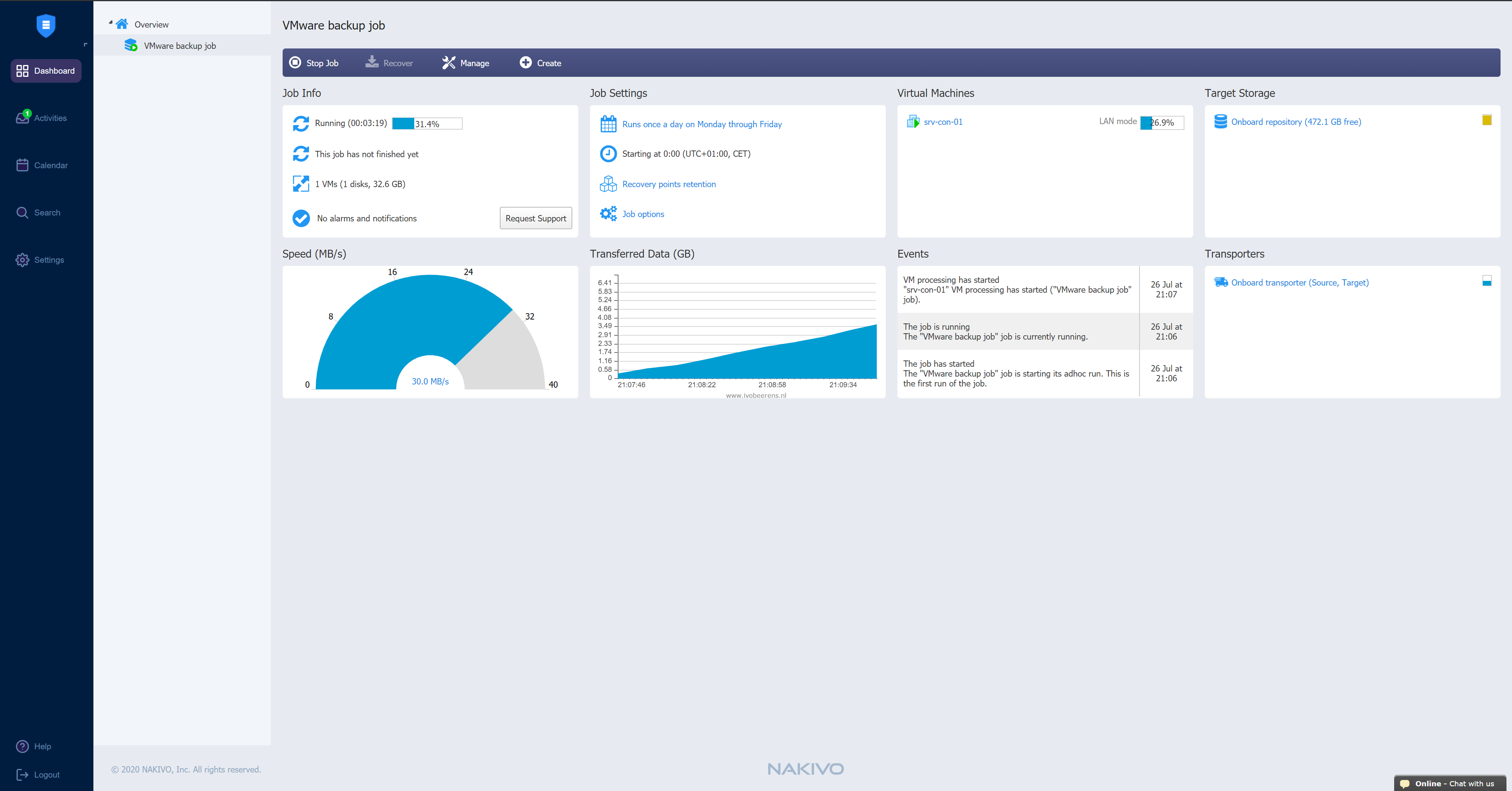Open Onboard repository link
This screenshot has height=791, width=1512.
1296,122
